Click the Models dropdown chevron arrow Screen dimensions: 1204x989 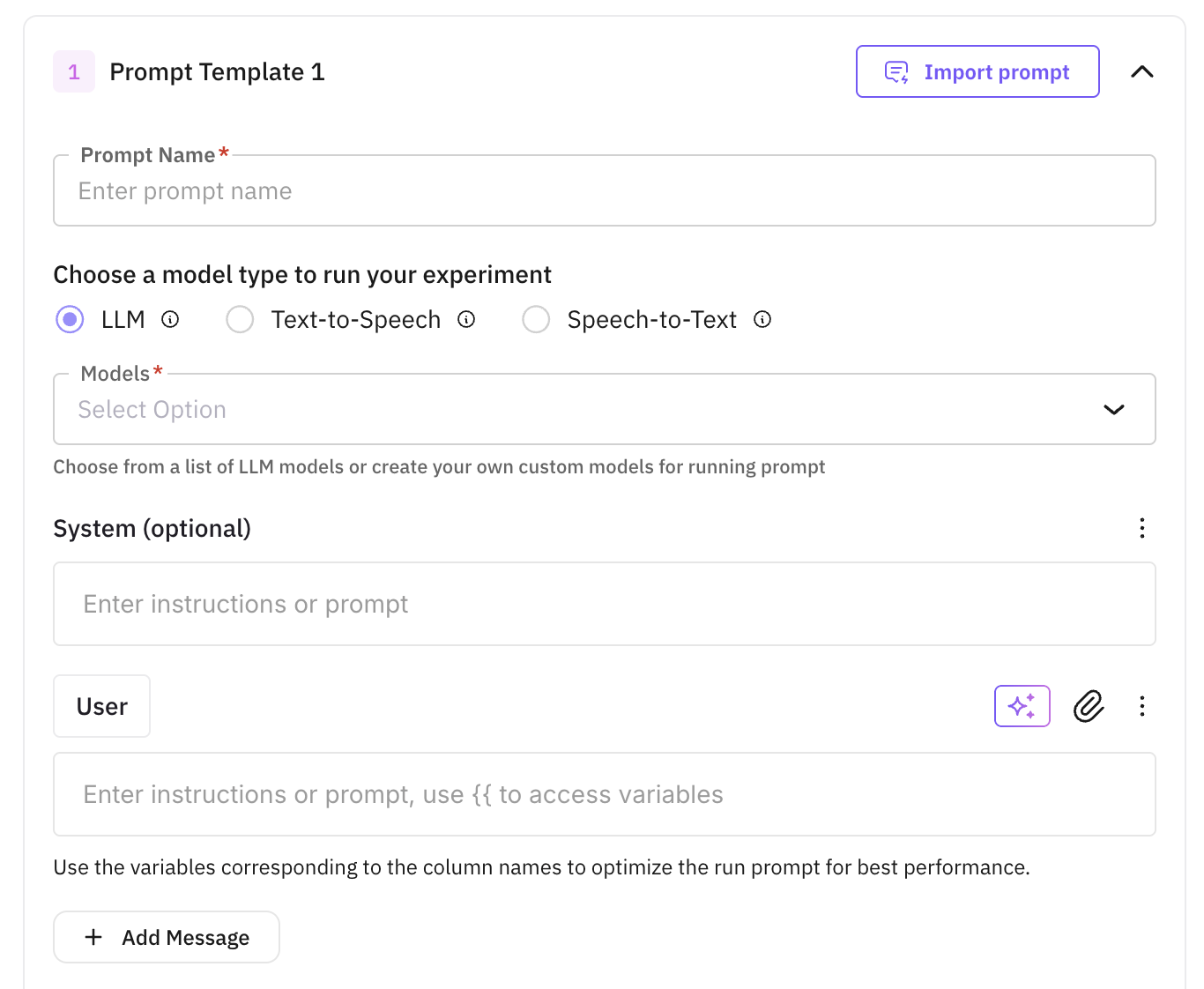(x=1113, y=409)
